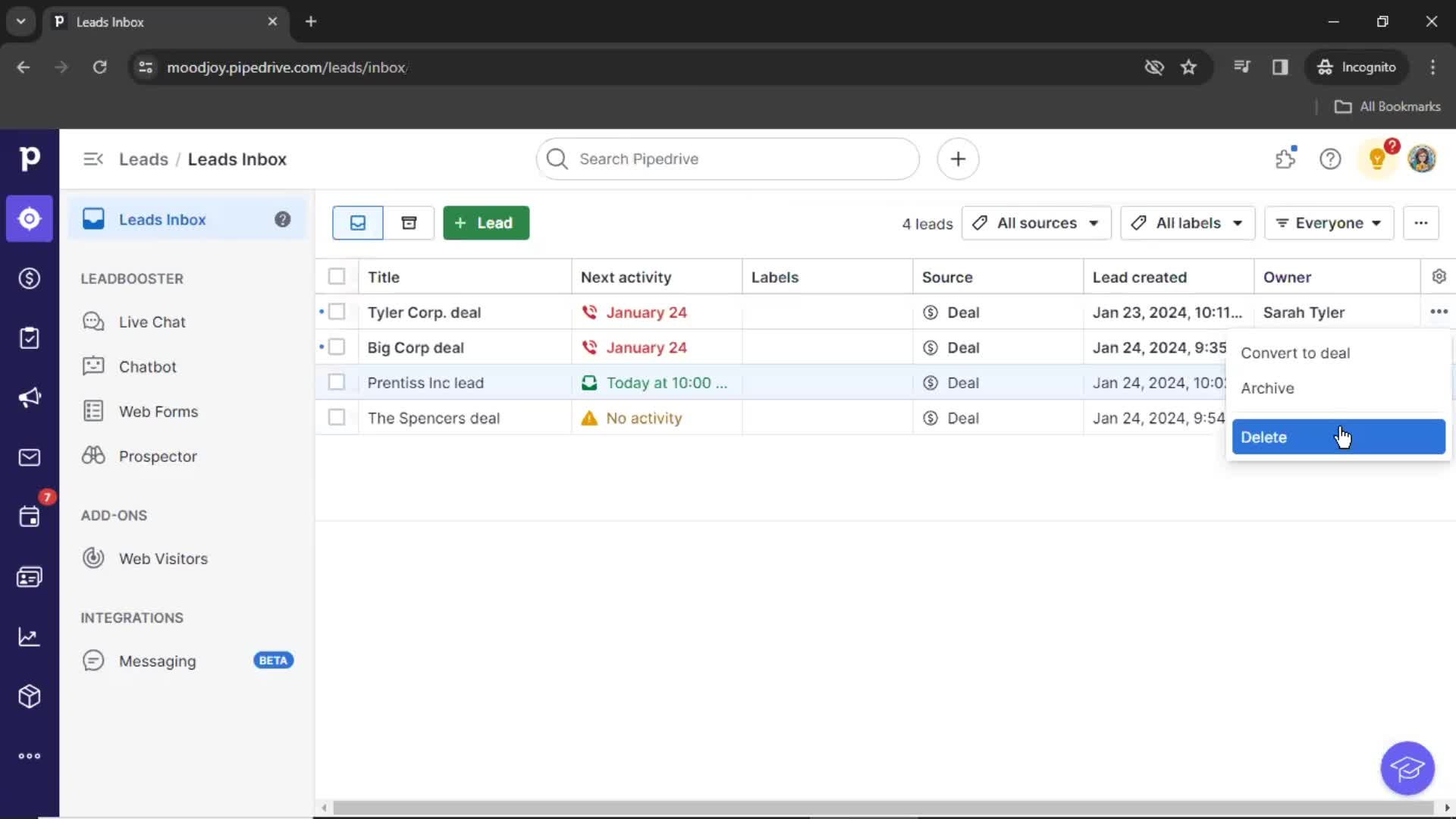This screenshot has width=1456, height=819.
Task: Open Activities calendar icon with badge
Action: [30, 516]
